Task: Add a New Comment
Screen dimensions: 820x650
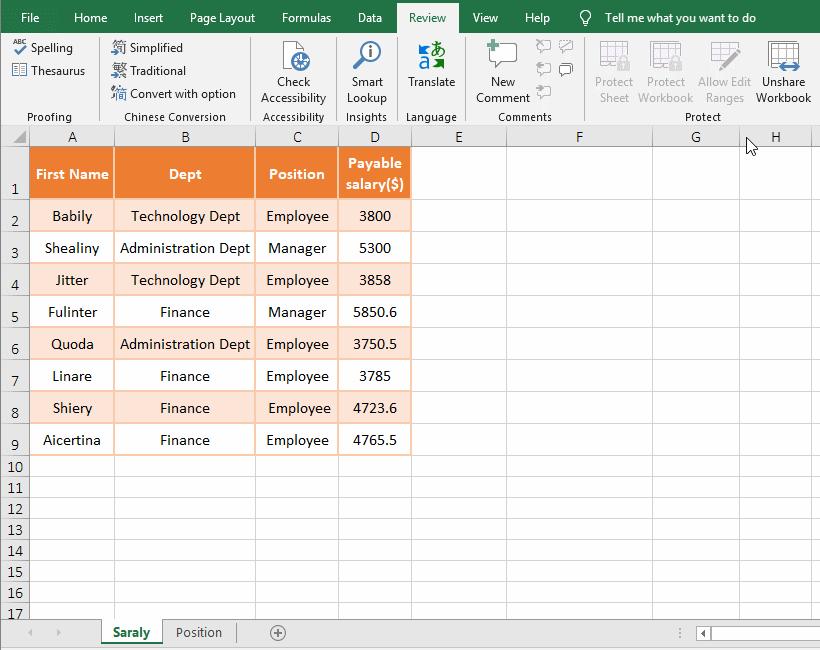Action: (503, 73)
